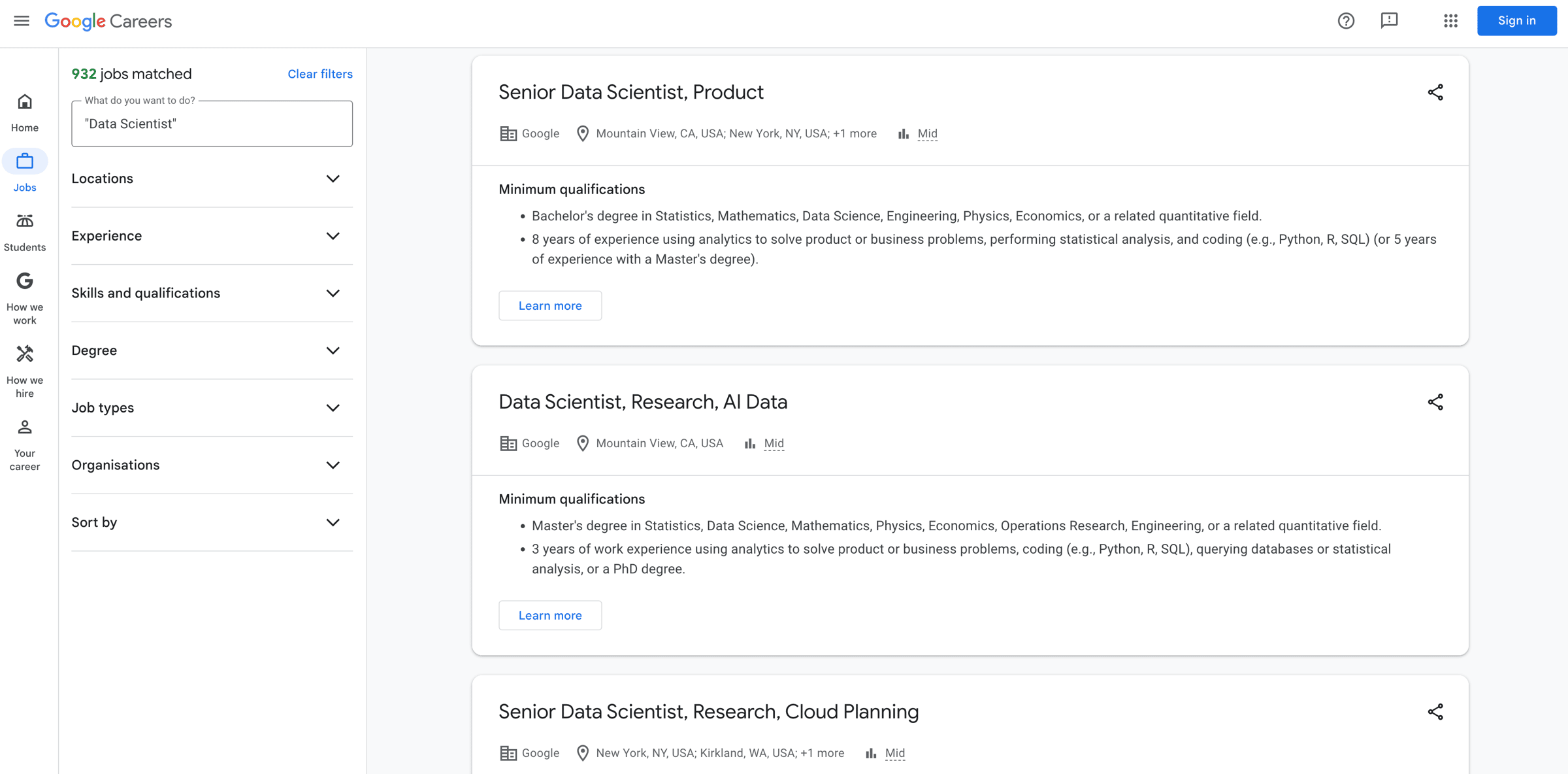The width and height of the screenshot is (1568, 774).
Task: Share the Senior Data Scientist, Product job
Action: click(1435, 92)
